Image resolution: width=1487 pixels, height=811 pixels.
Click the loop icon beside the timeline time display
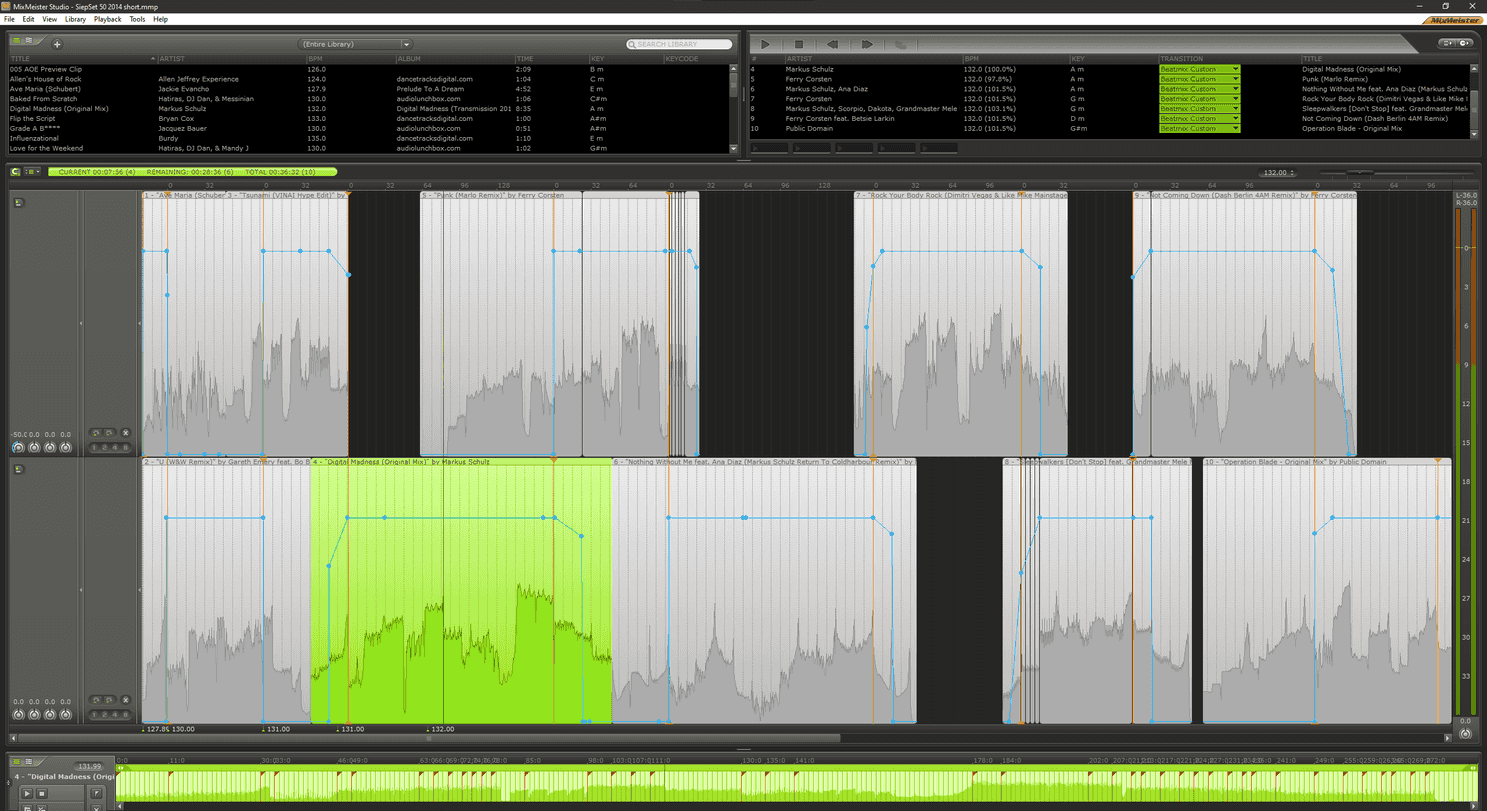point(16,172)
